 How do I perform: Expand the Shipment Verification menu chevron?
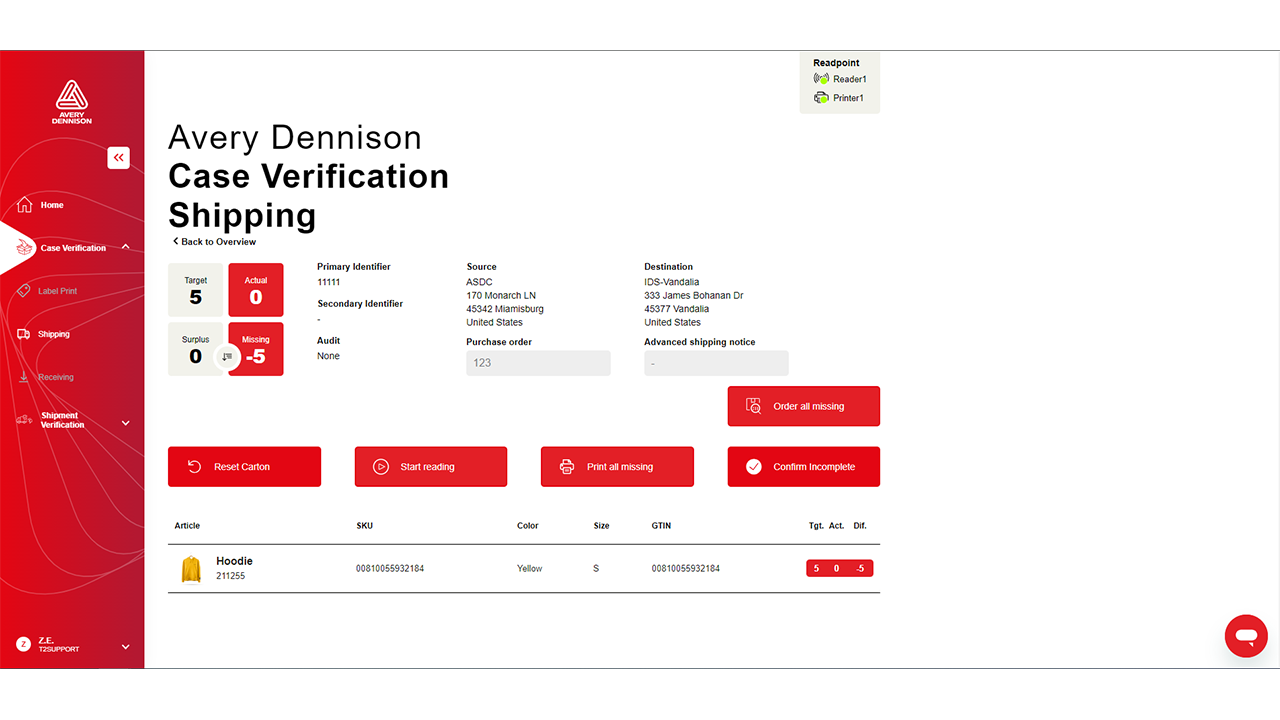(x=125, y=423)
